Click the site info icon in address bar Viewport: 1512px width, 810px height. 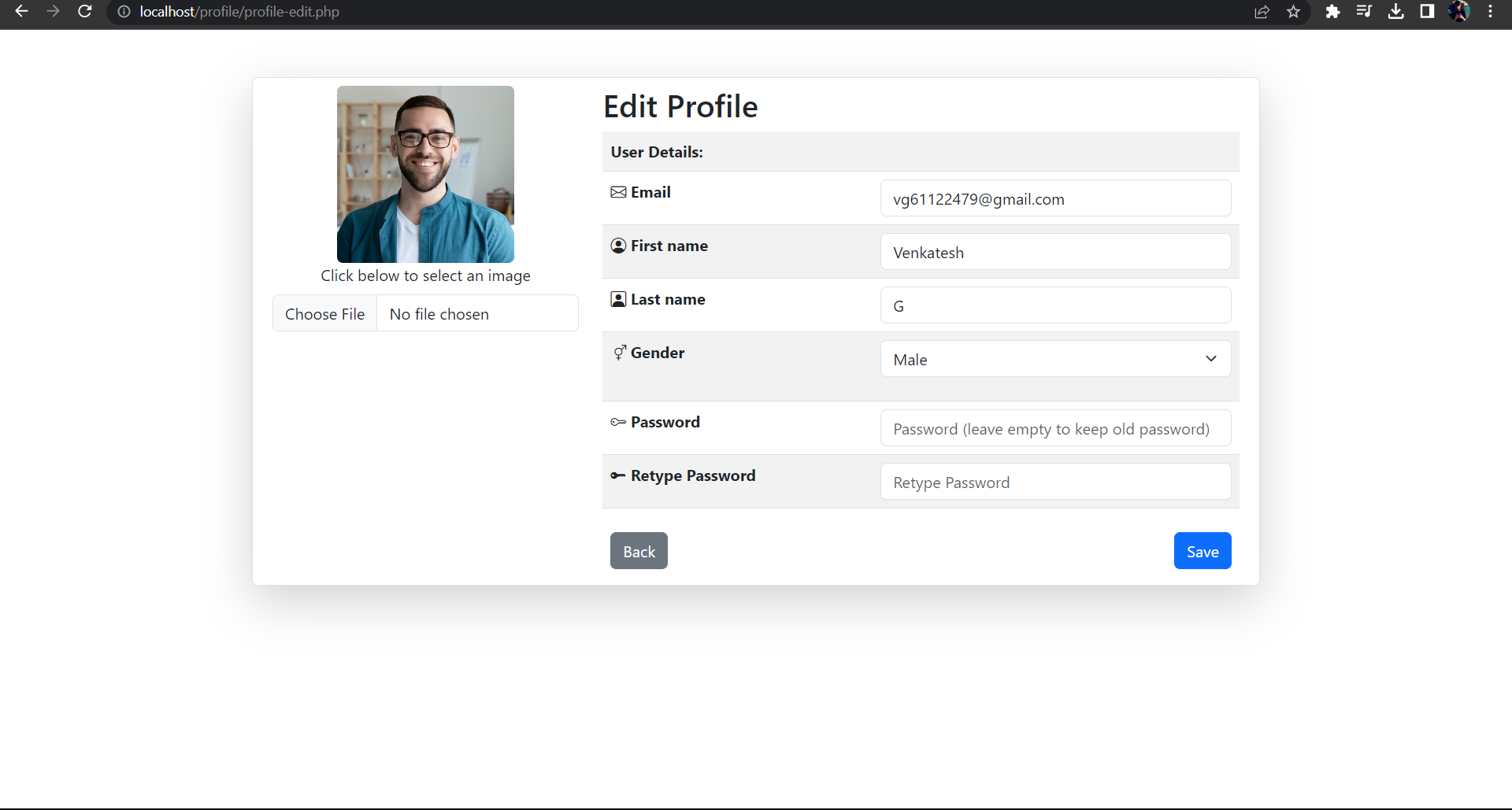coord(123,12)
